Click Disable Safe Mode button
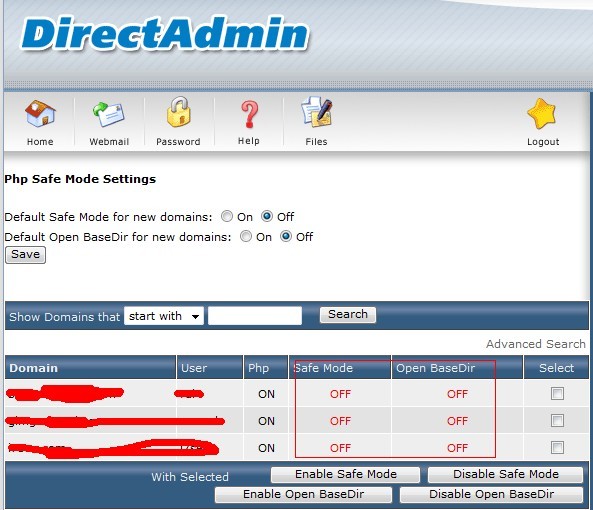This screenshot has width=593, height=510. point(506,474)
